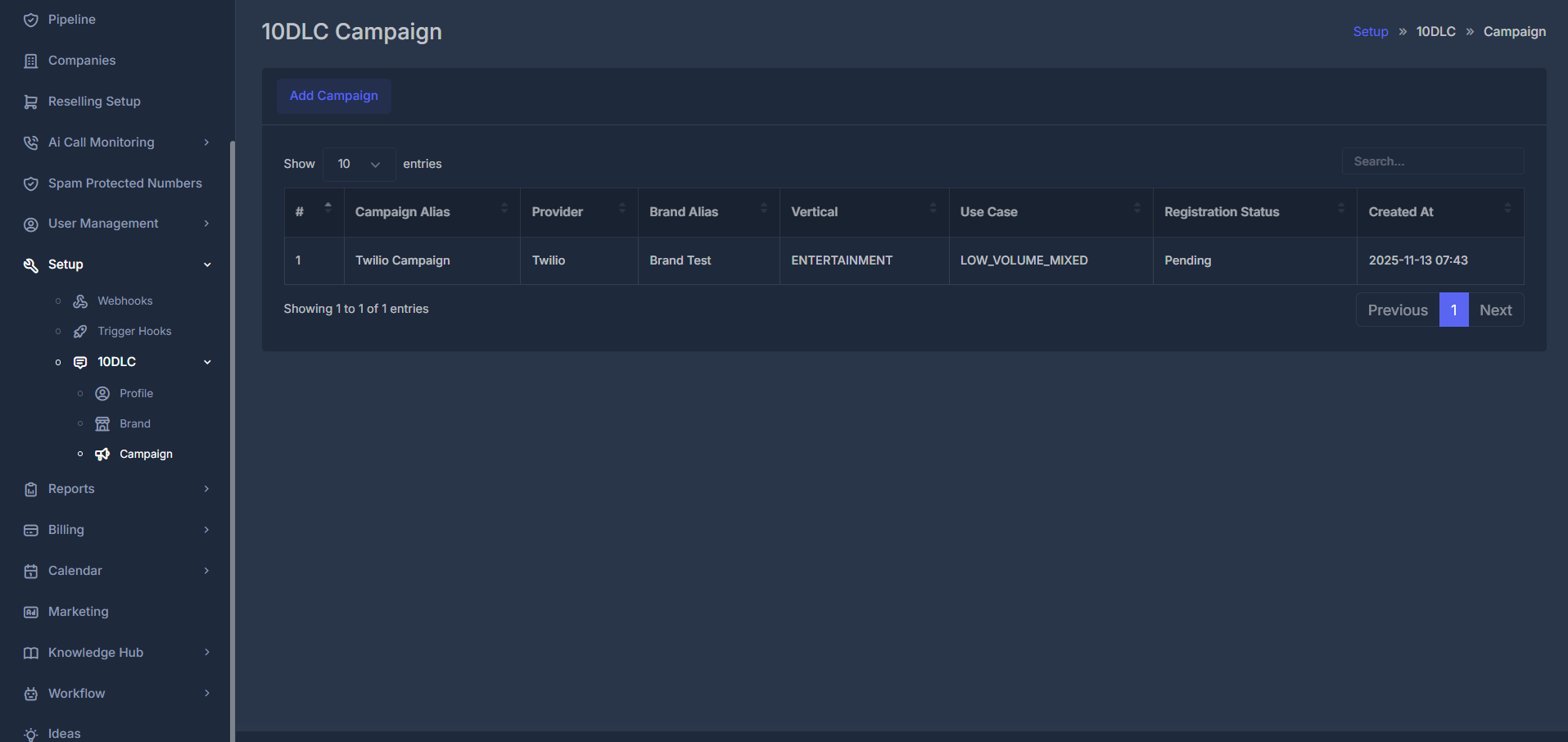This screenshot has width=1568, height=742.
Task: Open the Brand storefront icon under 10DLC
Action: coord(102,423)
